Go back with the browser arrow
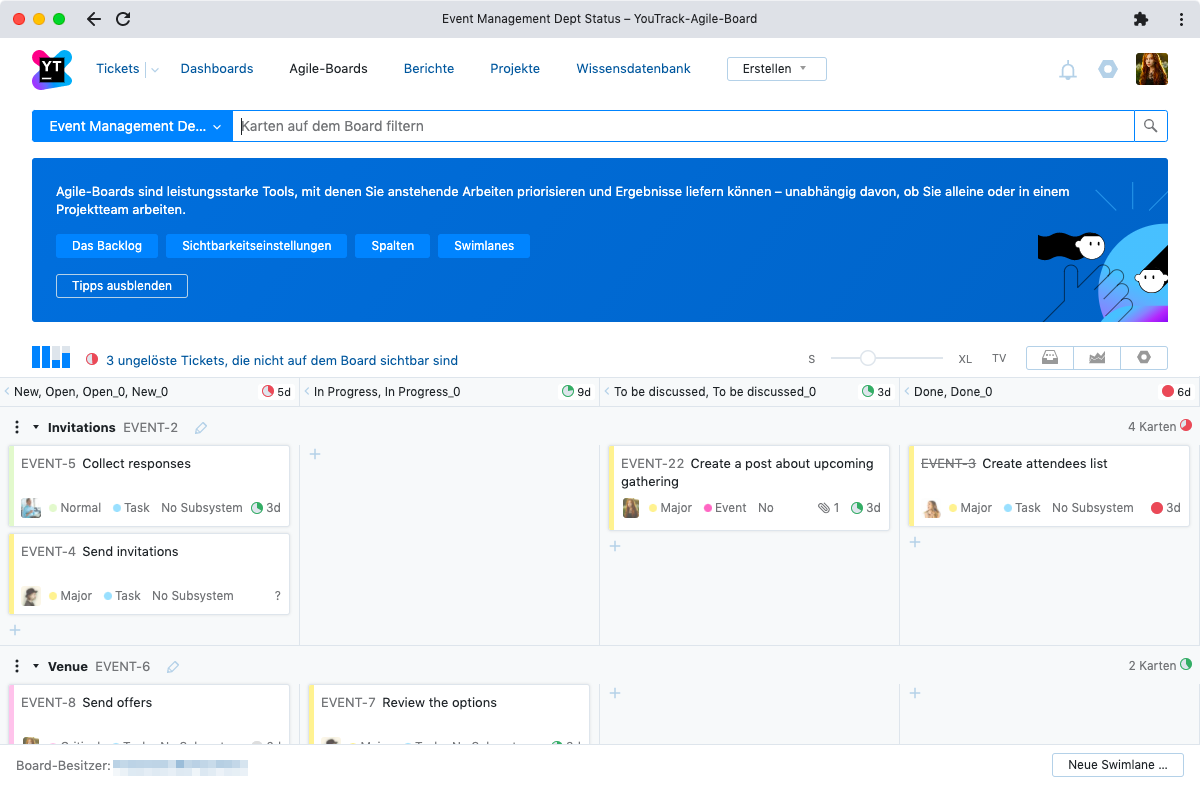 pos(93,19)
